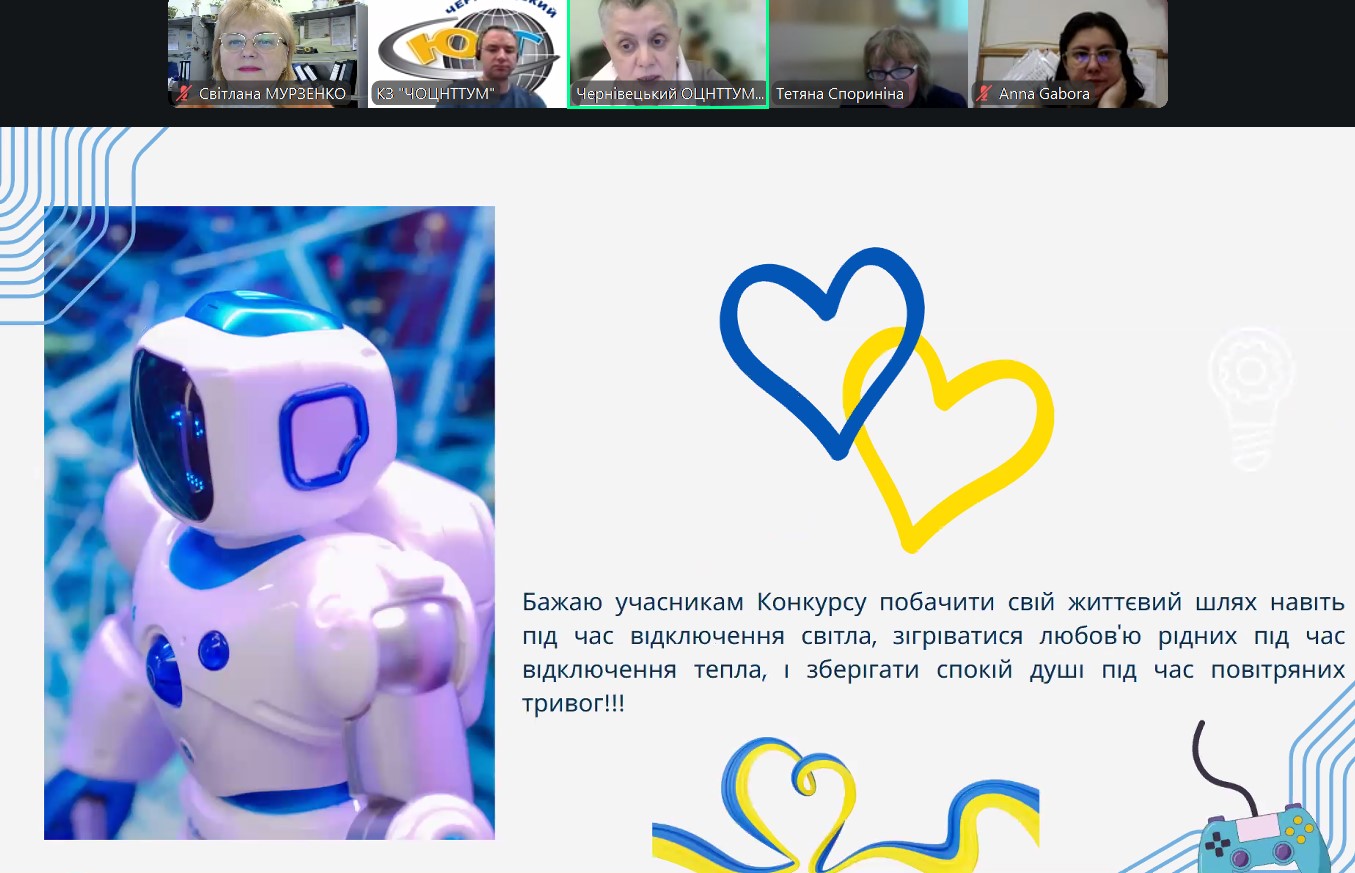Screen dimensions: 1355x873
Task: Click muted mic icon beside Anna Gabora
Action: tap(984, 94)
